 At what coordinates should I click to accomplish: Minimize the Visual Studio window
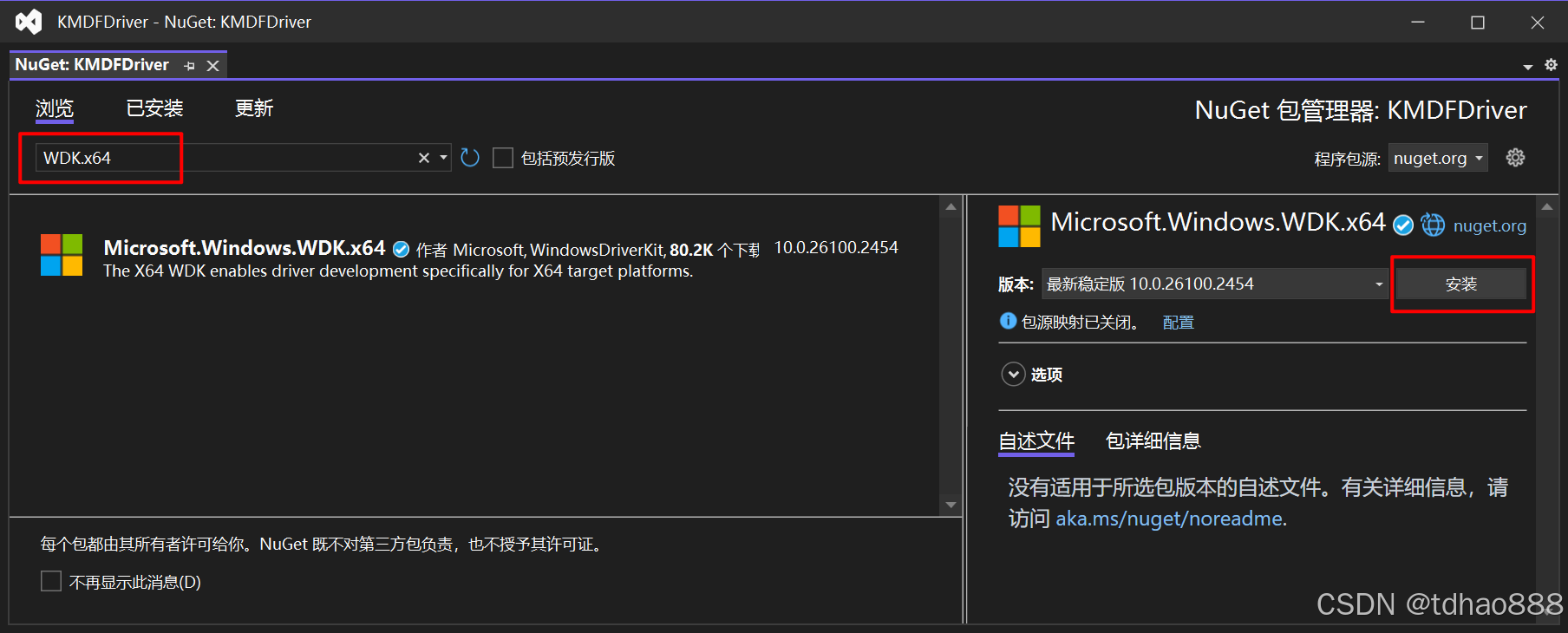[x=1418, y=22]
